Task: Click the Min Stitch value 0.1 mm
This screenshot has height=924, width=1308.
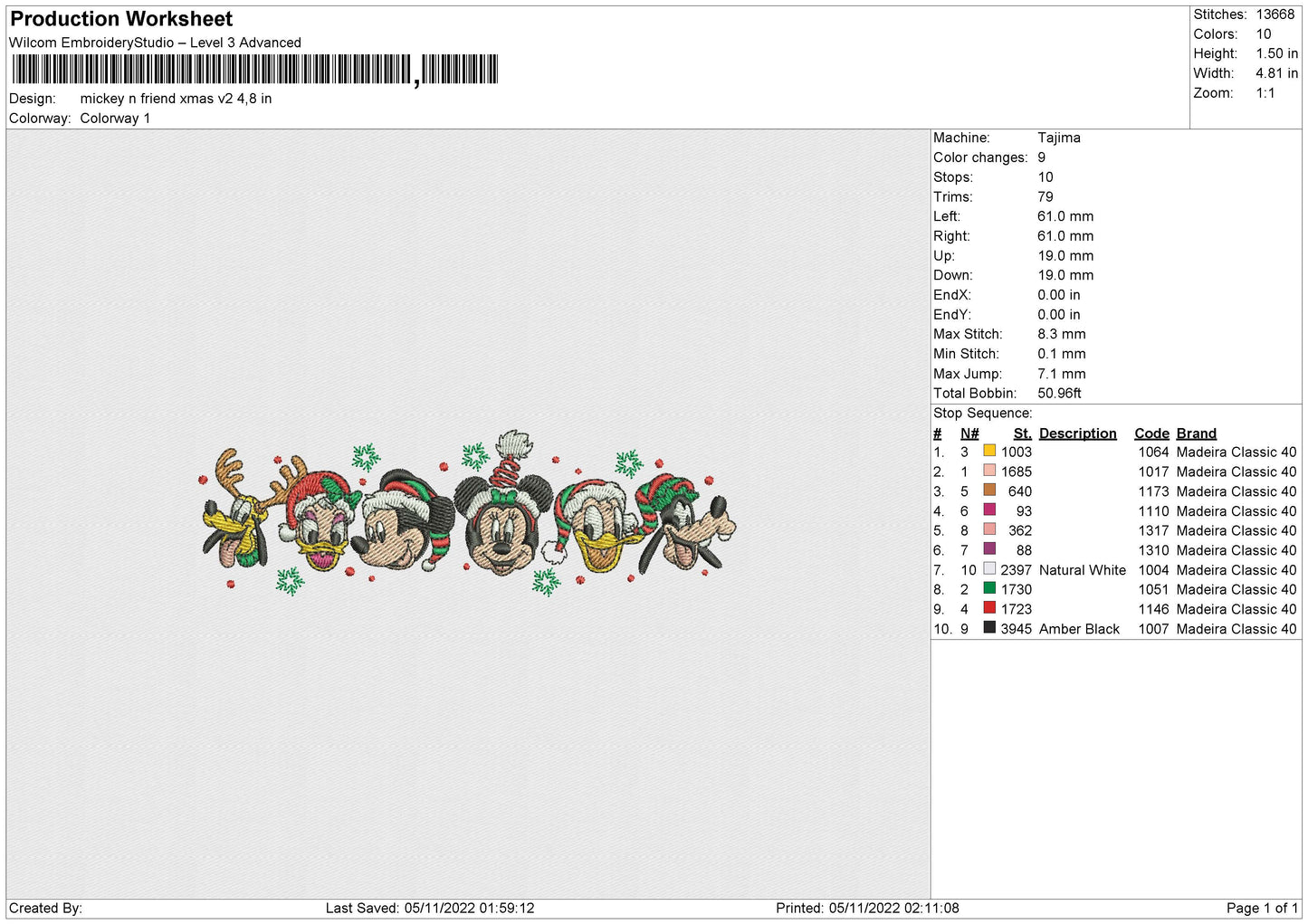Action: tap(1061, 354)
